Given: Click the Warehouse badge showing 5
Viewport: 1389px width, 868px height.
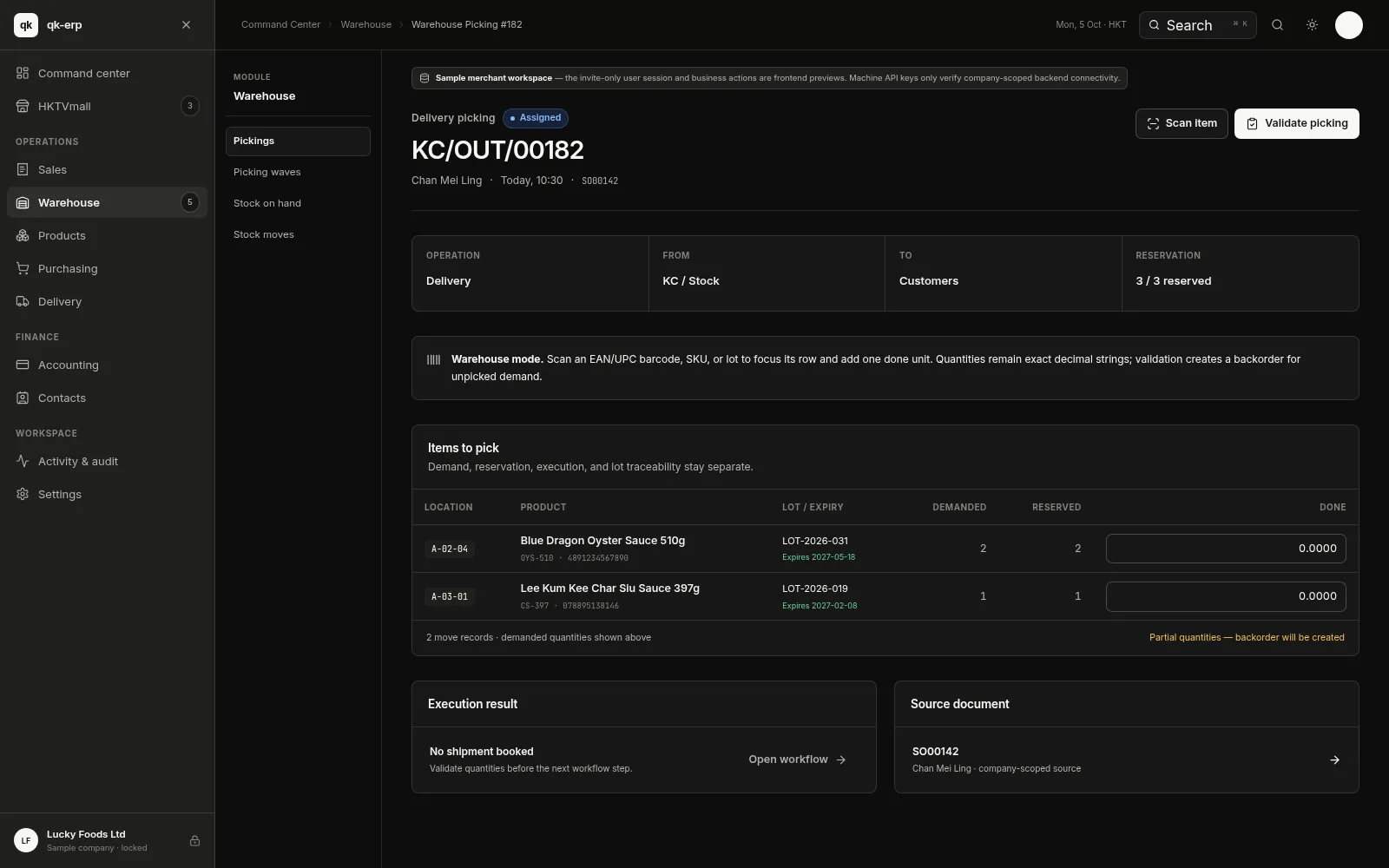Looking at the screenshot, I should tap(190, 202).
